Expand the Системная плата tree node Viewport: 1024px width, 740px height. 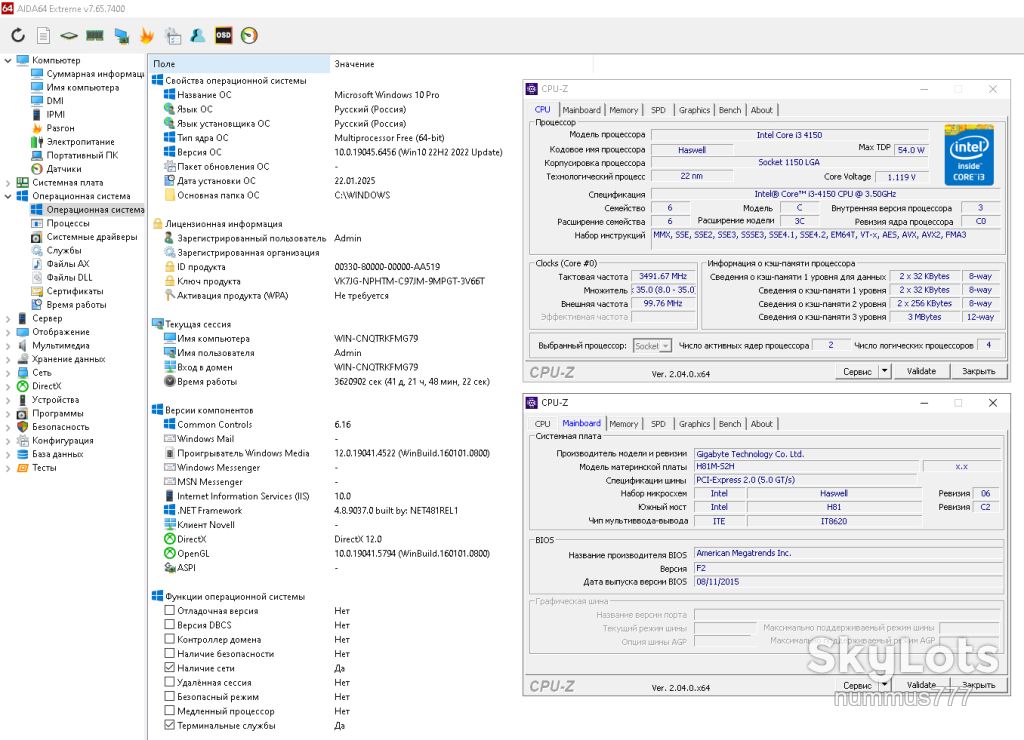(x=8, y=183)
